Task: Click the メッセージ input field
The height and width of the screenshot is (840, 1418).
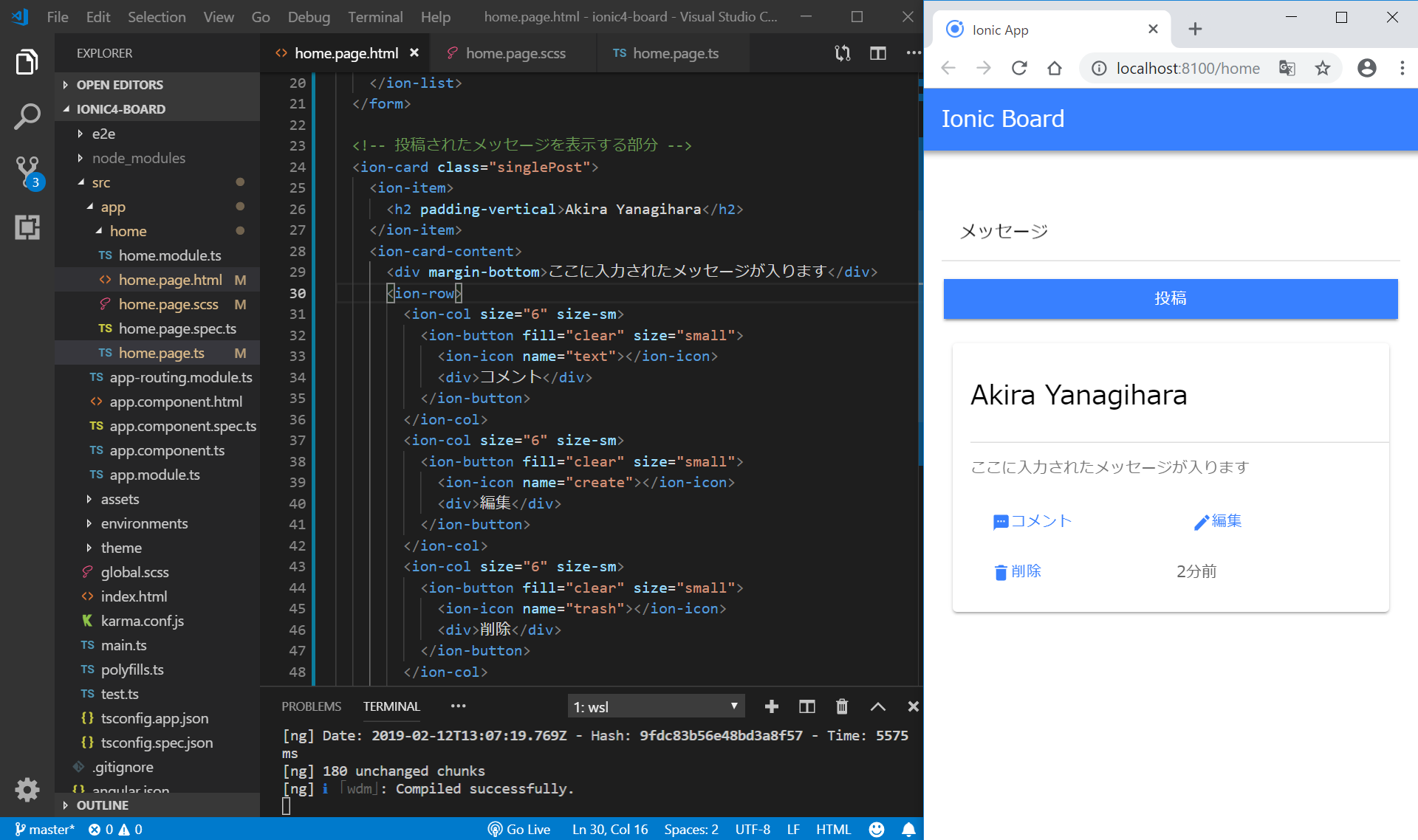Action: [1171, 232]
